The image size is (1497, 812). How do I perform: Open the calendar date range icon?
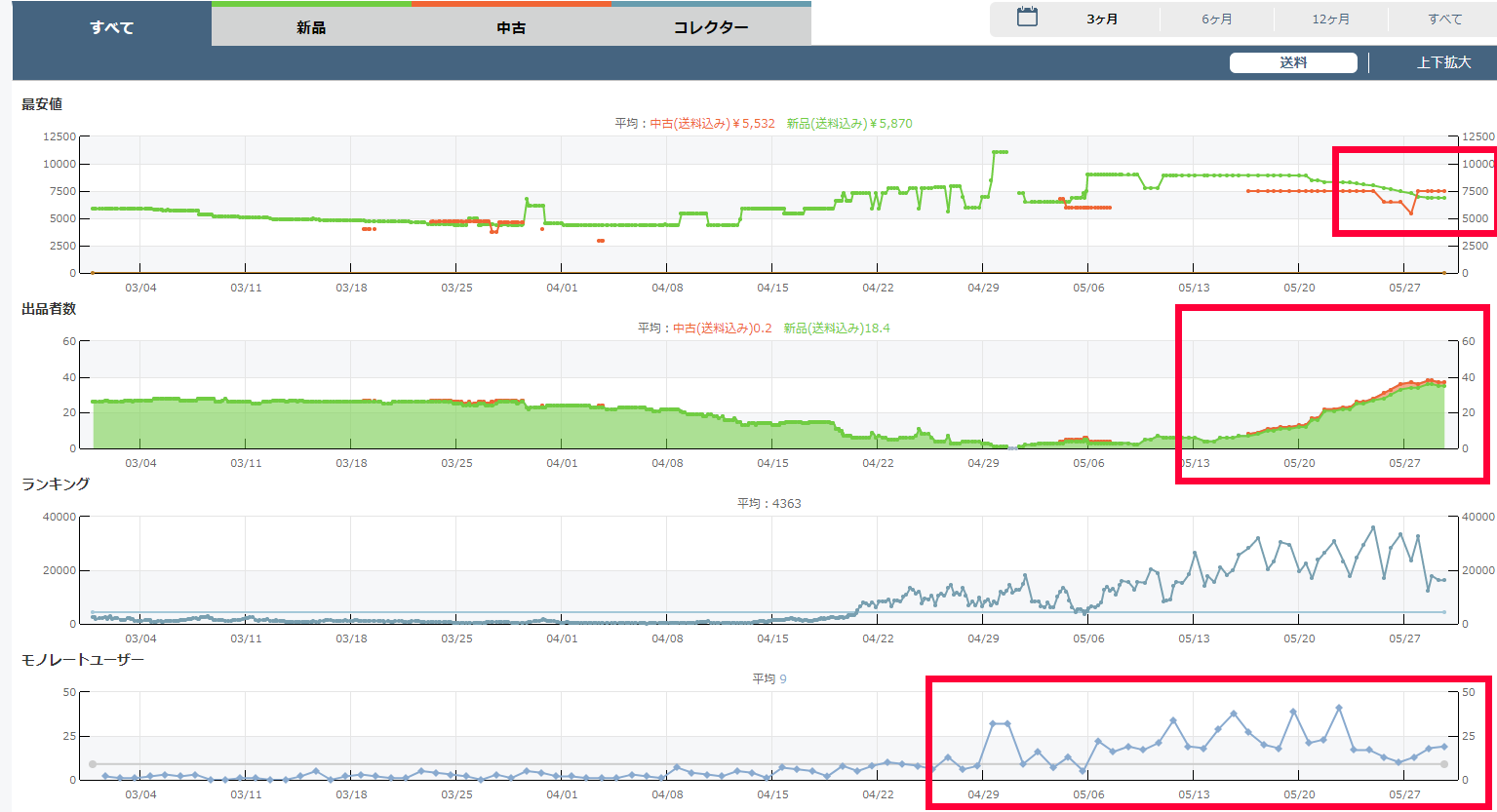tap(1027, 18)
